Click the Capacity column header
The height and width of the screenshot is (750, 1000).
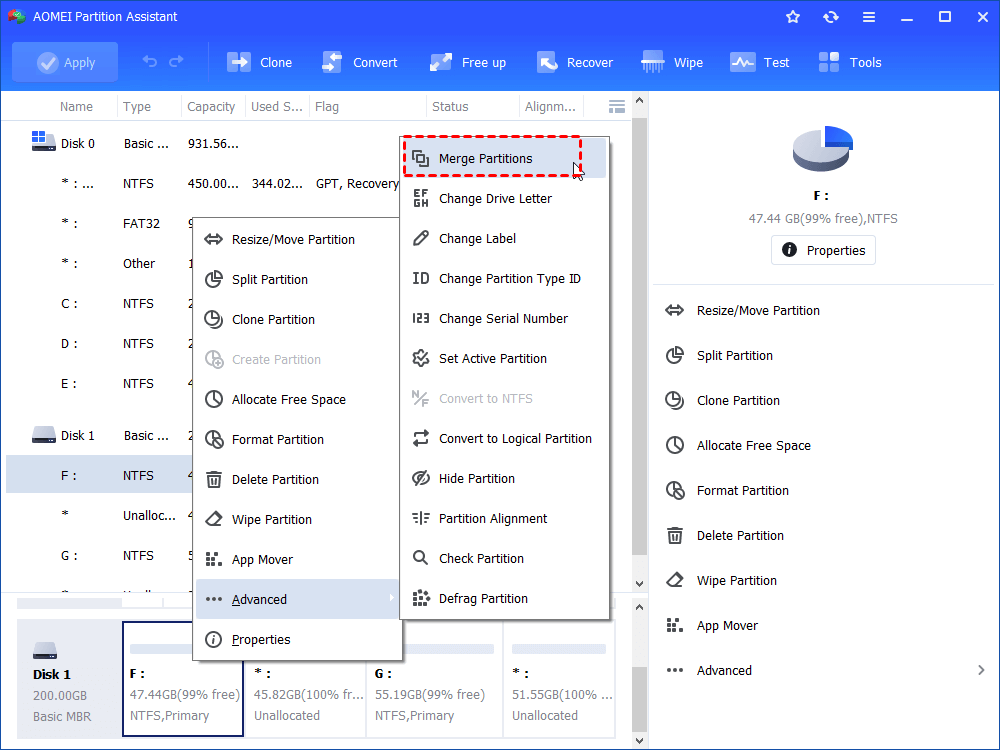[x=211, y=107]
